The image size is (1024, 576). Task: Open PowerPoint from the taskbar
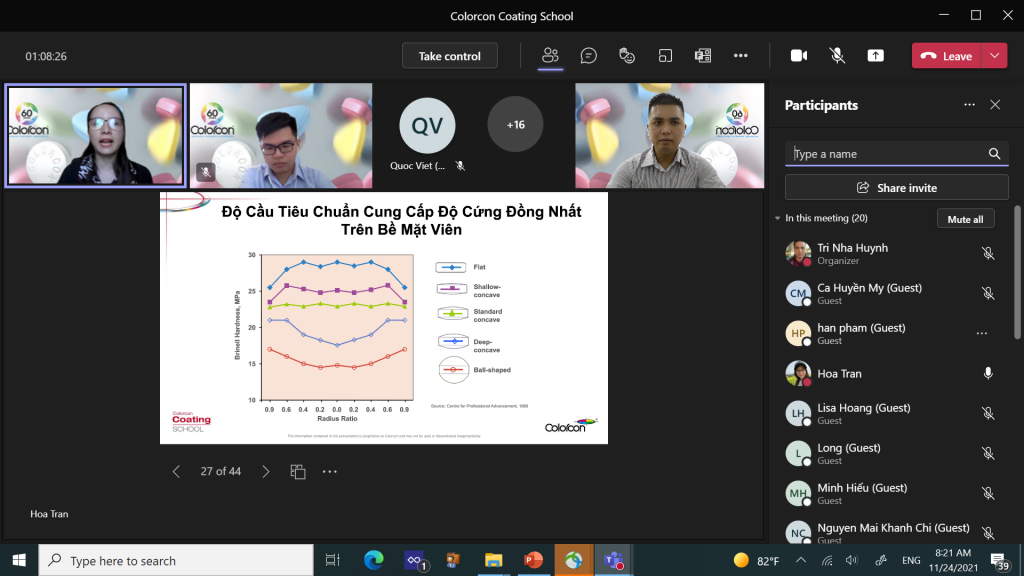(x=533, y=560)
